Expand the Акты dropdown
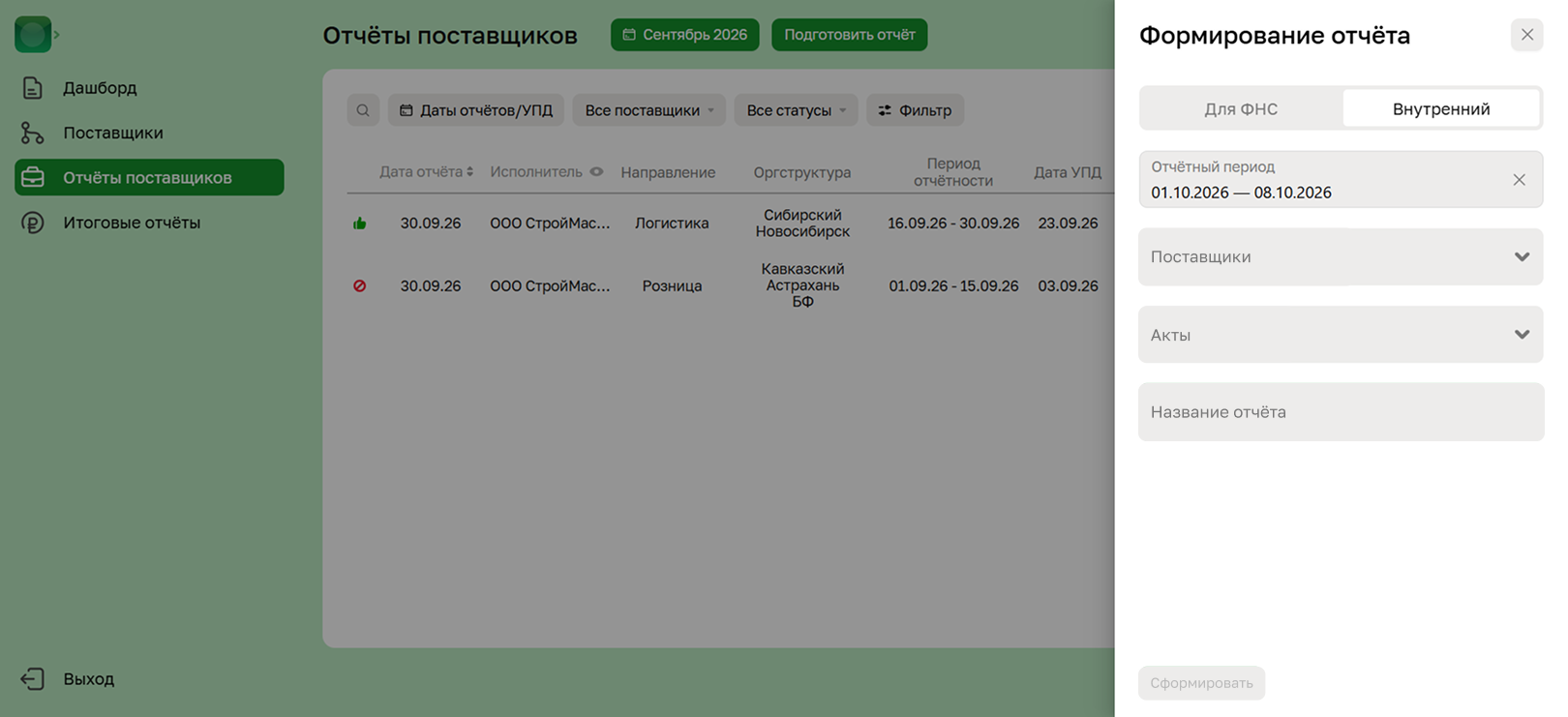This screenshot has height=717, width=1568. coord(1341,335)
